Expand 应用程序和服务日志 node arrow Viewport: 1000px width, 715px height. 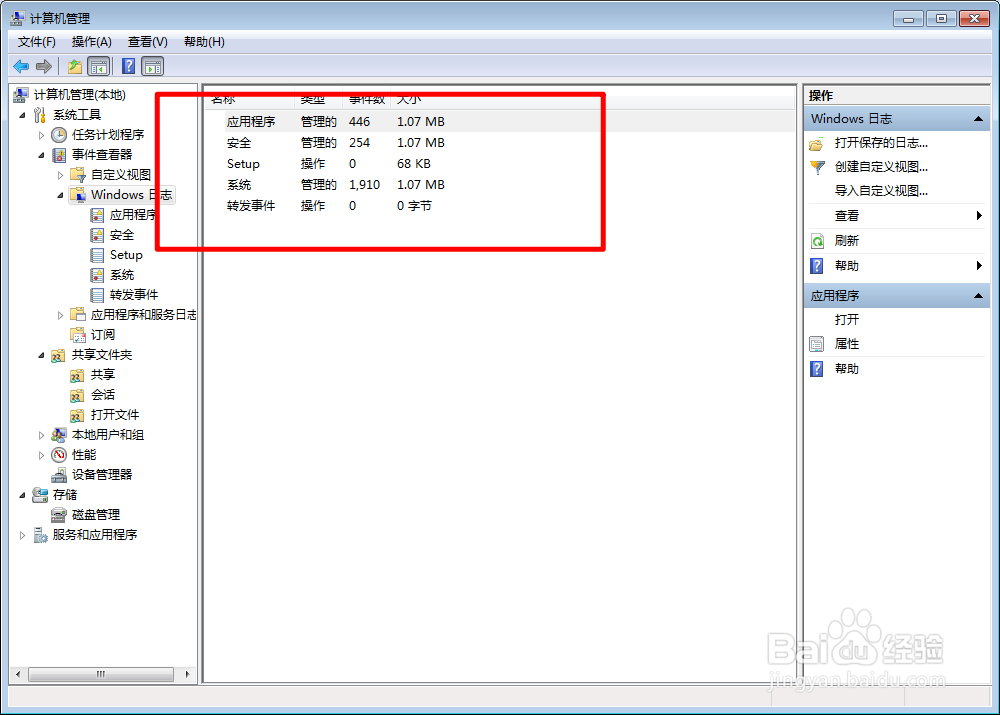click(61, 315)
